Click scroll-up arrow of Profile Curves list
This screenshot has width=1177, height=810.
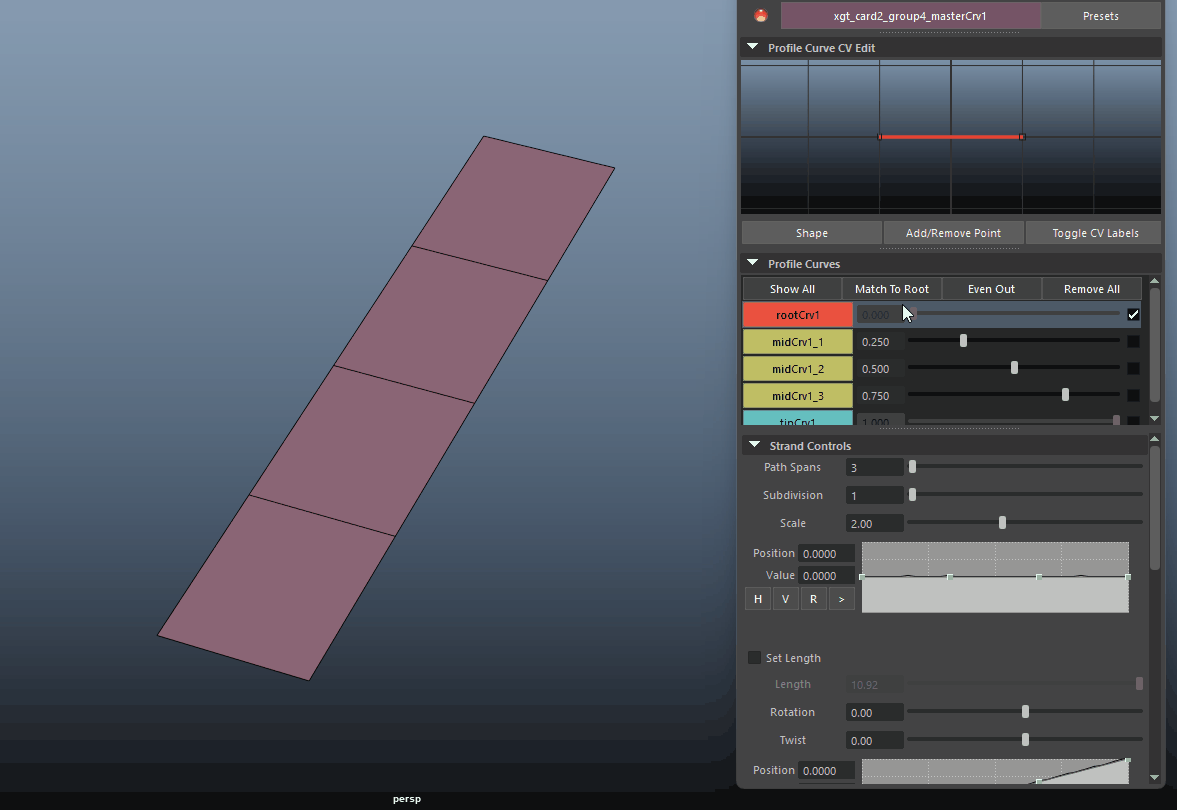point(1155,282)
